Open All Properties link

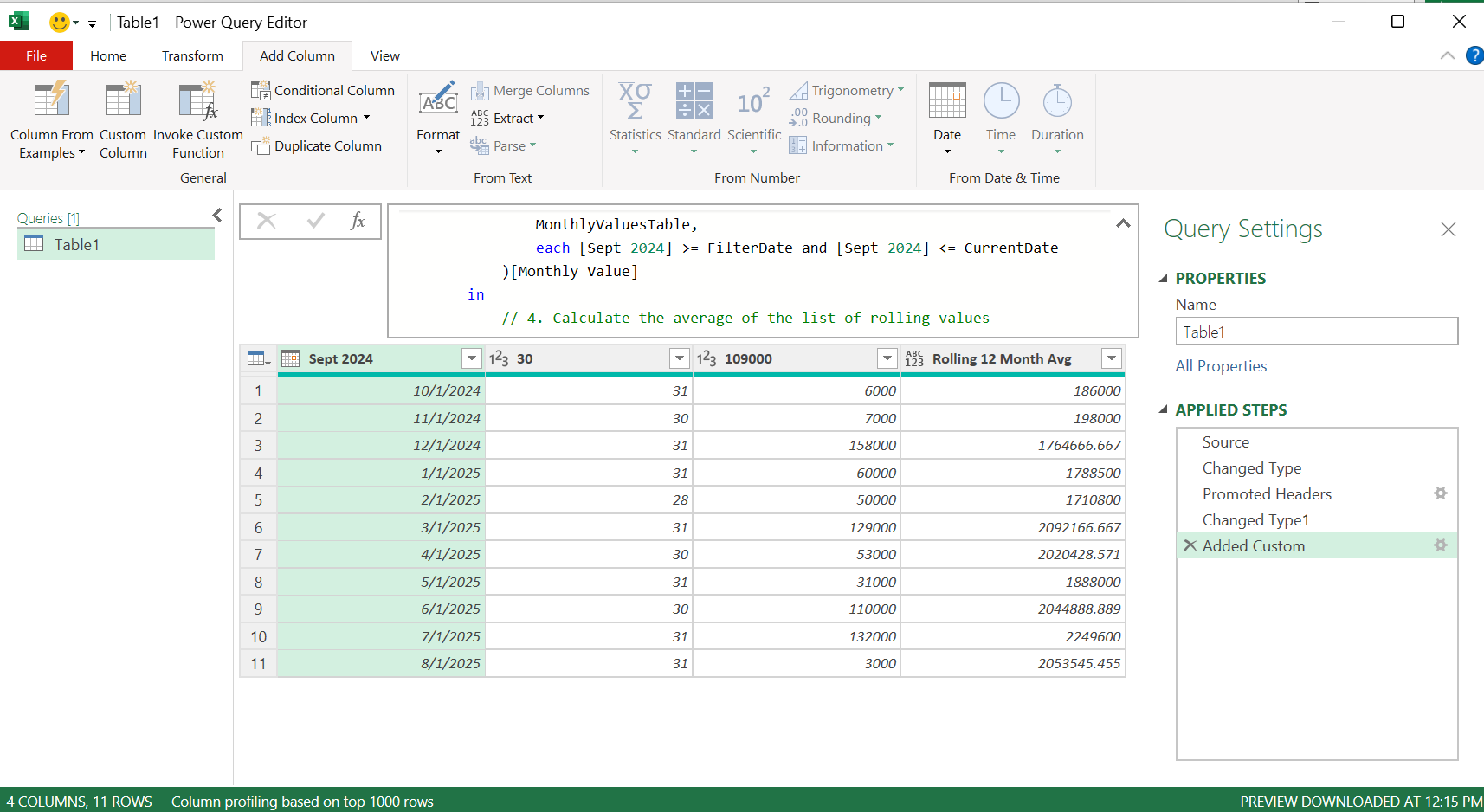(1221, 366)
